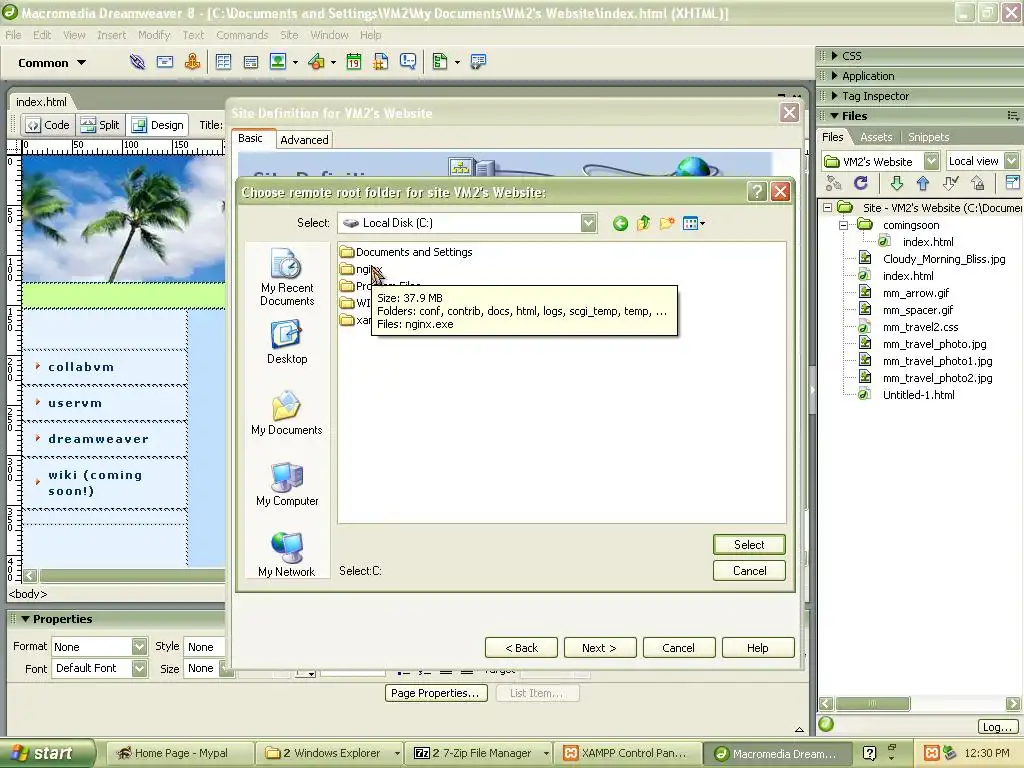Switch to Code view
This screenshot has height=768, width=1024.
(x=48, y=125)
